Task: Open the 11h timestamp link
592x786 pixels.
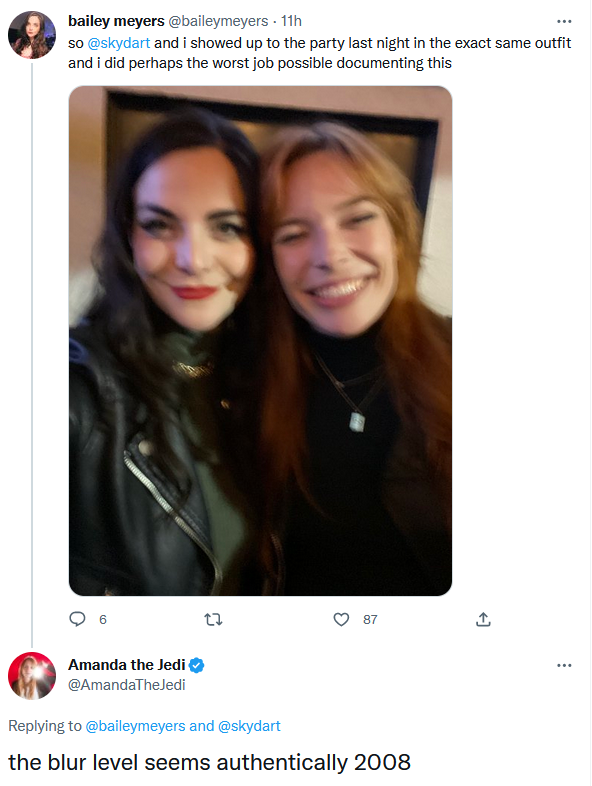Action: pos(291,21)
